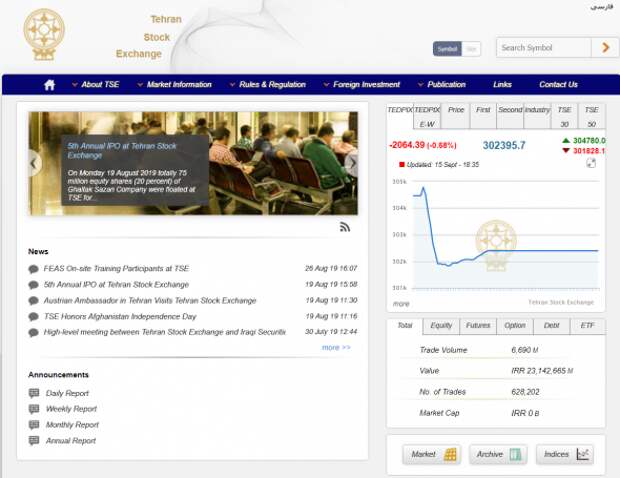Click the icon next to Monthly Report
This screenshot has width=620, height=478.
coord(34,425)
